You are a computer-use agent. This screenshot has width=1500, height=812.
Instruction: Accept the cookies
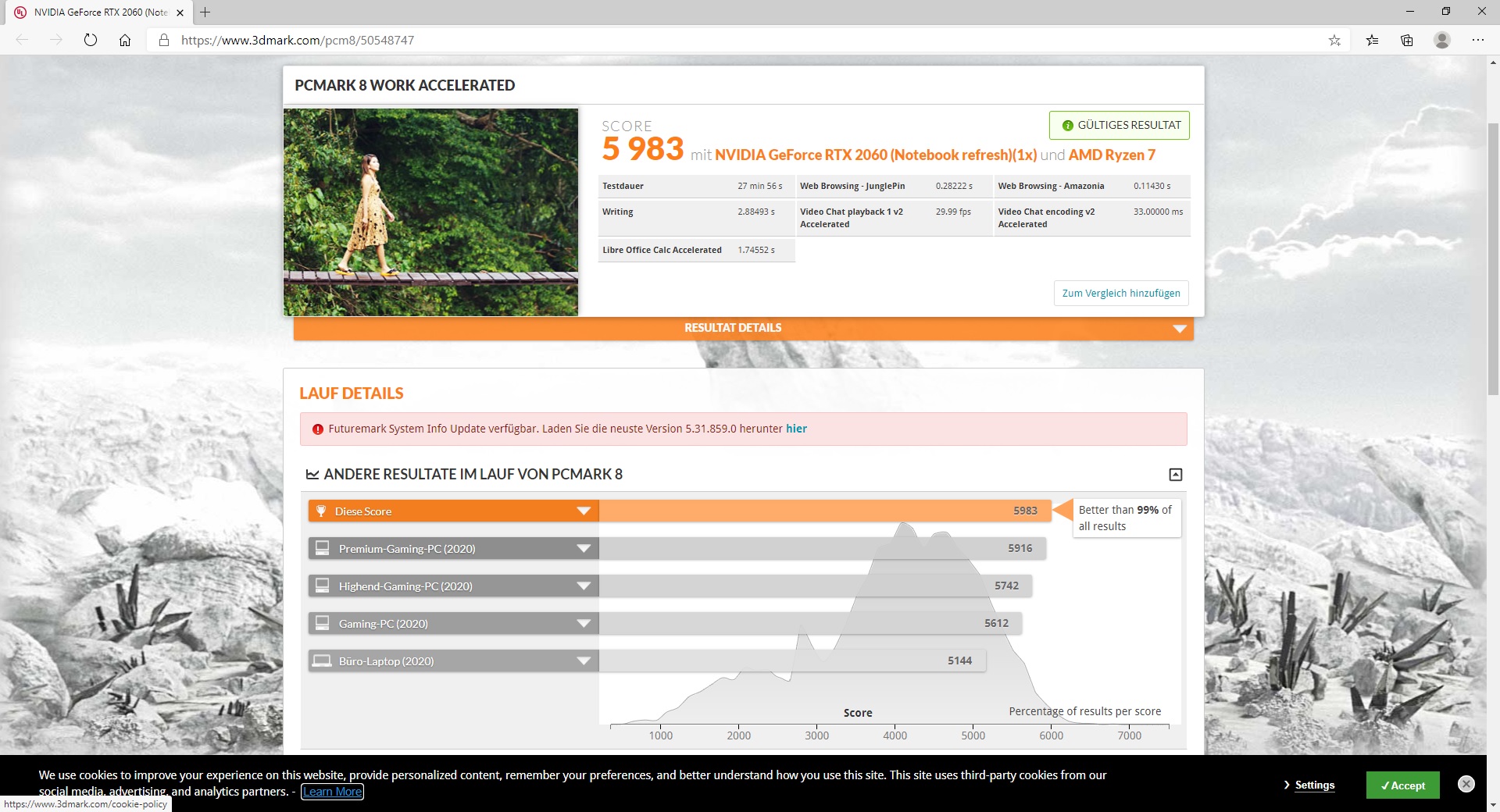pyautogui.click(x=1402, y=785)
